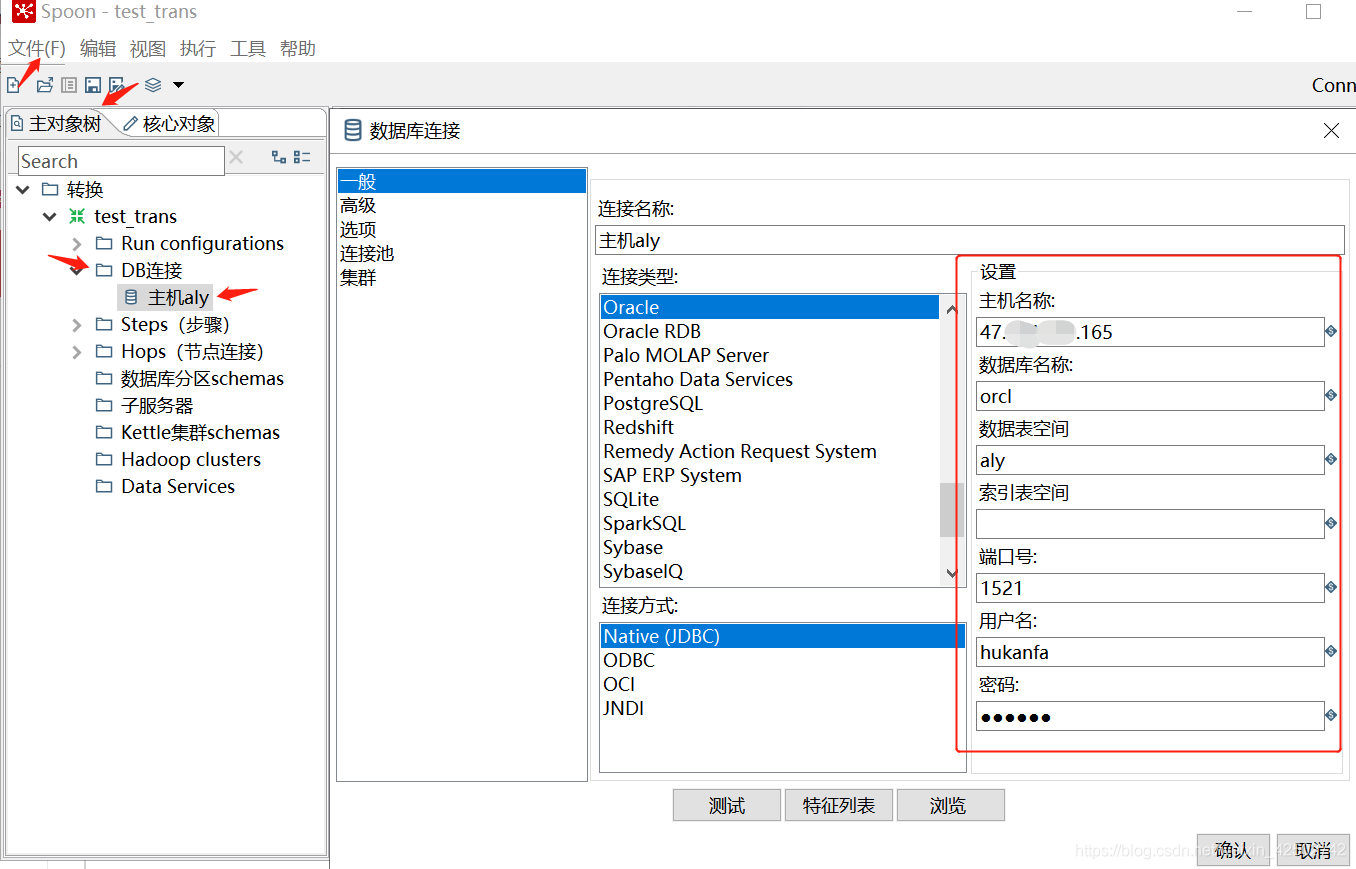Expand the Run configurations folder
The image size is (1356, 869).
[x=76, y=244]
